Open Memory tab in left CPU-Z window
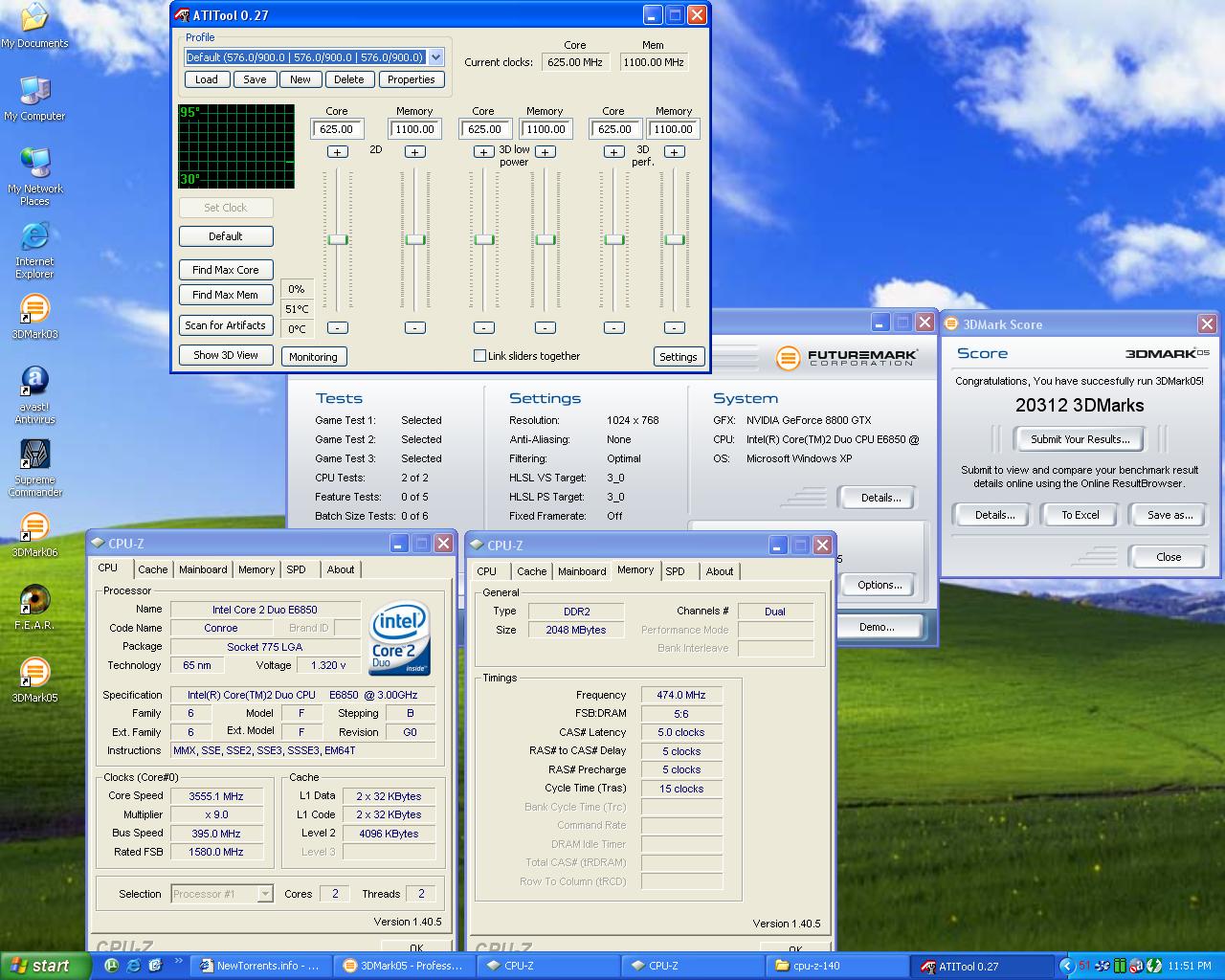Viewport: 1225px width, 980px height. (256, 569)
